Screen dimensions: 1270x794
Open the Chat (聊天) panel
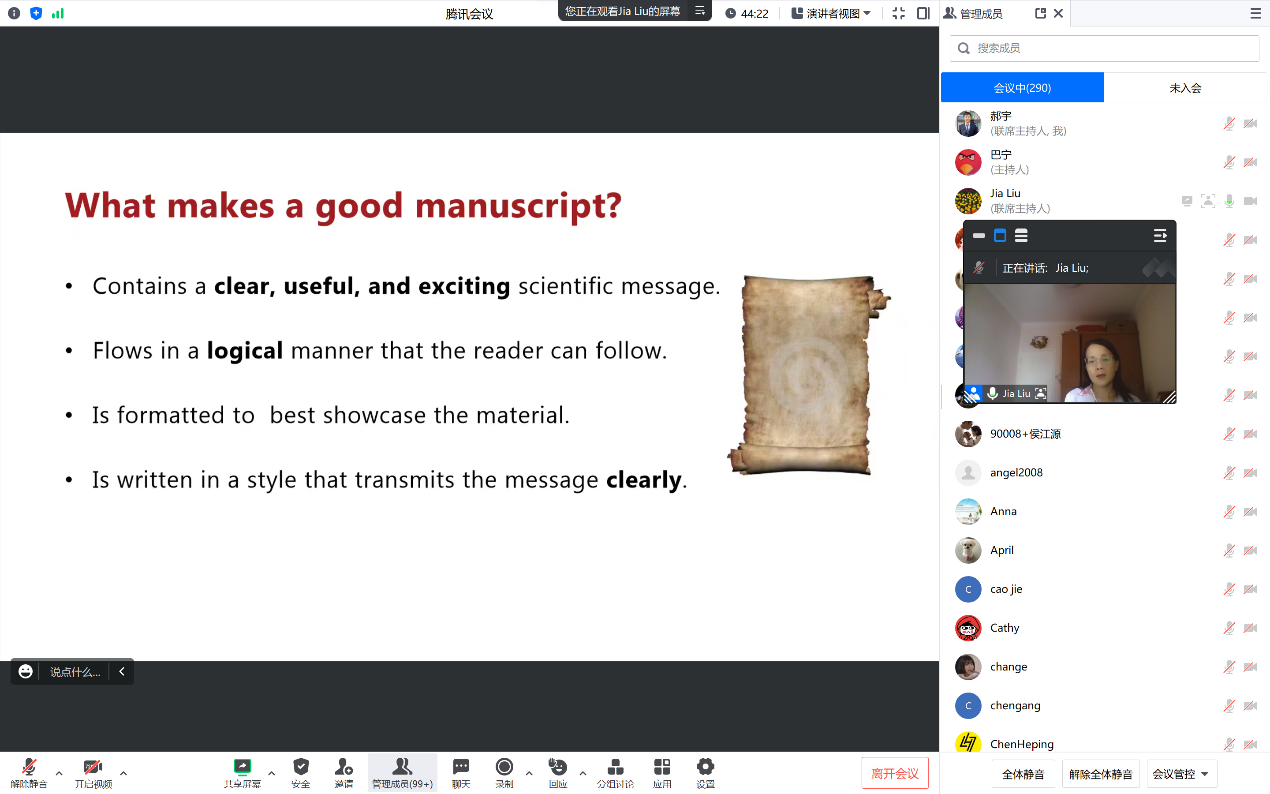(461, 772)
